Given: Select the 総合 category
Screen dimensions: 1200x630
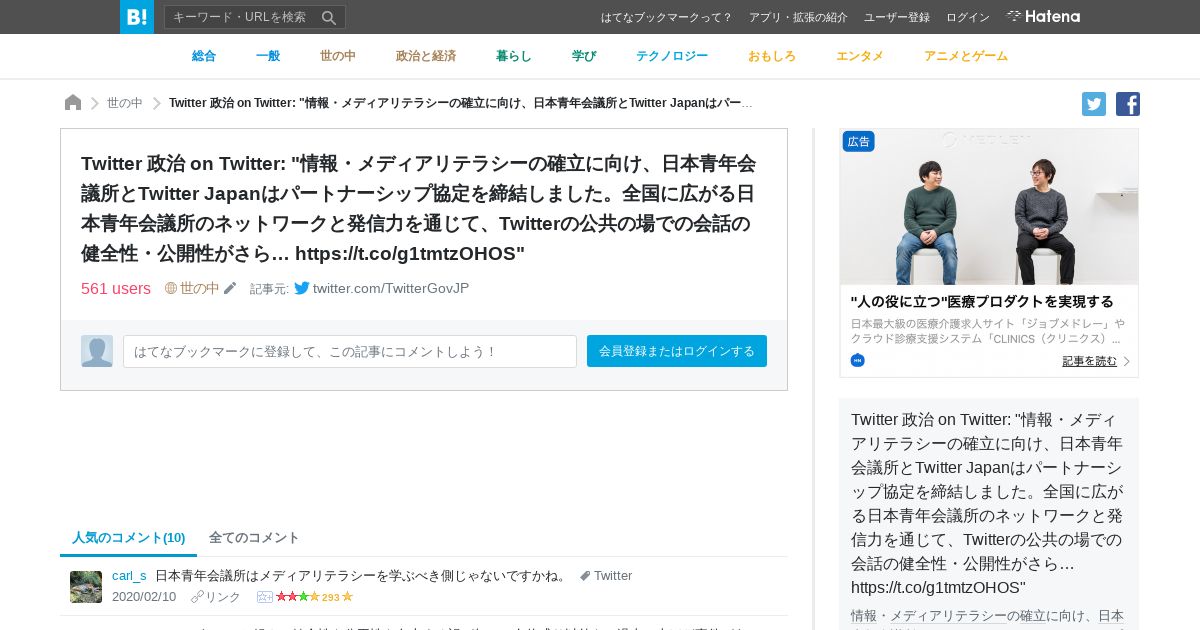Looking at the screenshot, I should (204, 56).
